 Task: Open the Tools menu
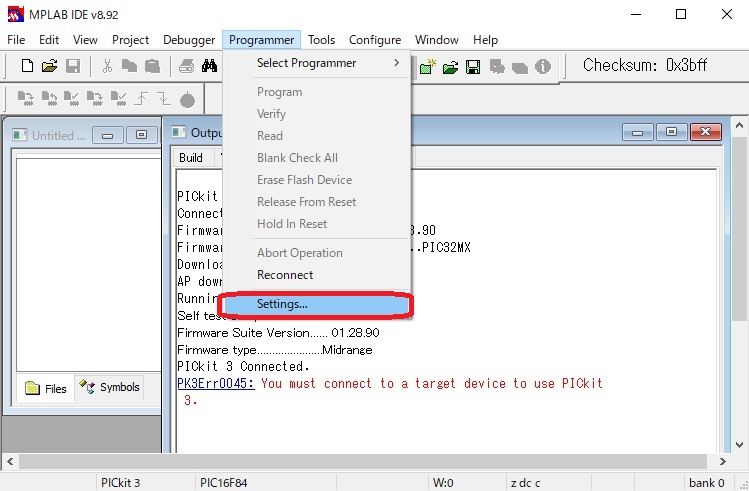321,40
